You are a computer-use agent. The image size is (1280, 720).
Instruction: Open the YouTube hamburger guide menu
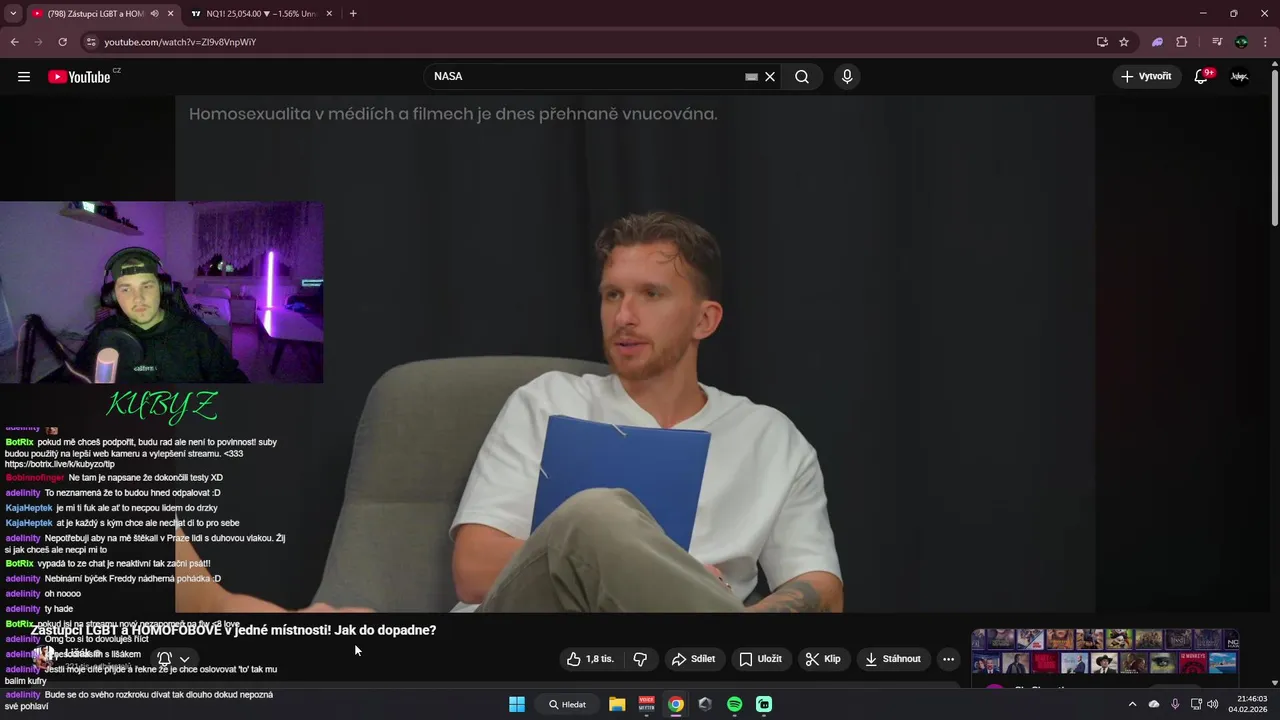click(24, 77)
